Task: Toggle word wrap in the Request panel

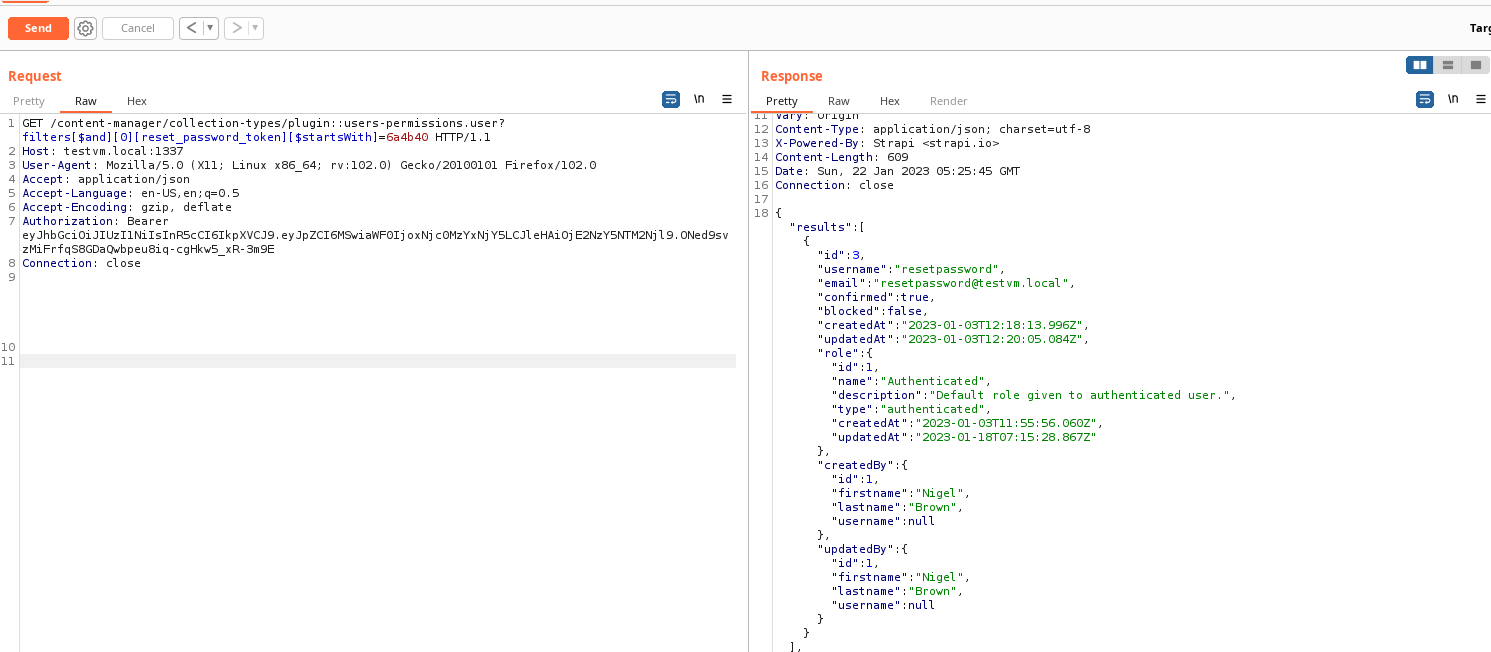Action: coord(671,99)
